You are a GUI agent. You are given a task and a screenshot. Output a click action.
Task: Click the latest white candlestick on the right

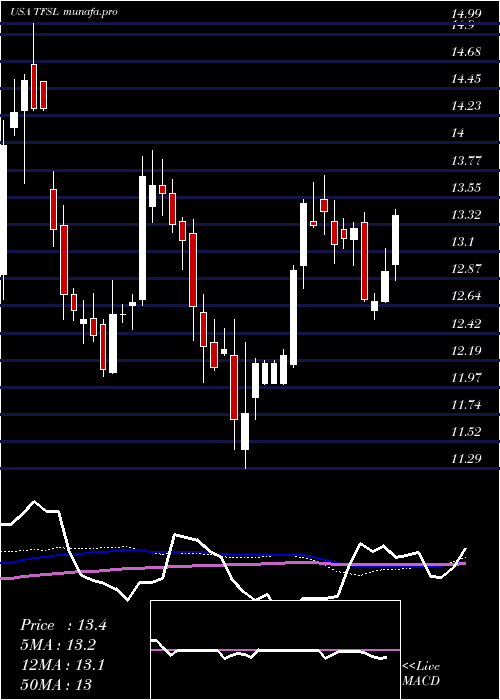(396, 240)
